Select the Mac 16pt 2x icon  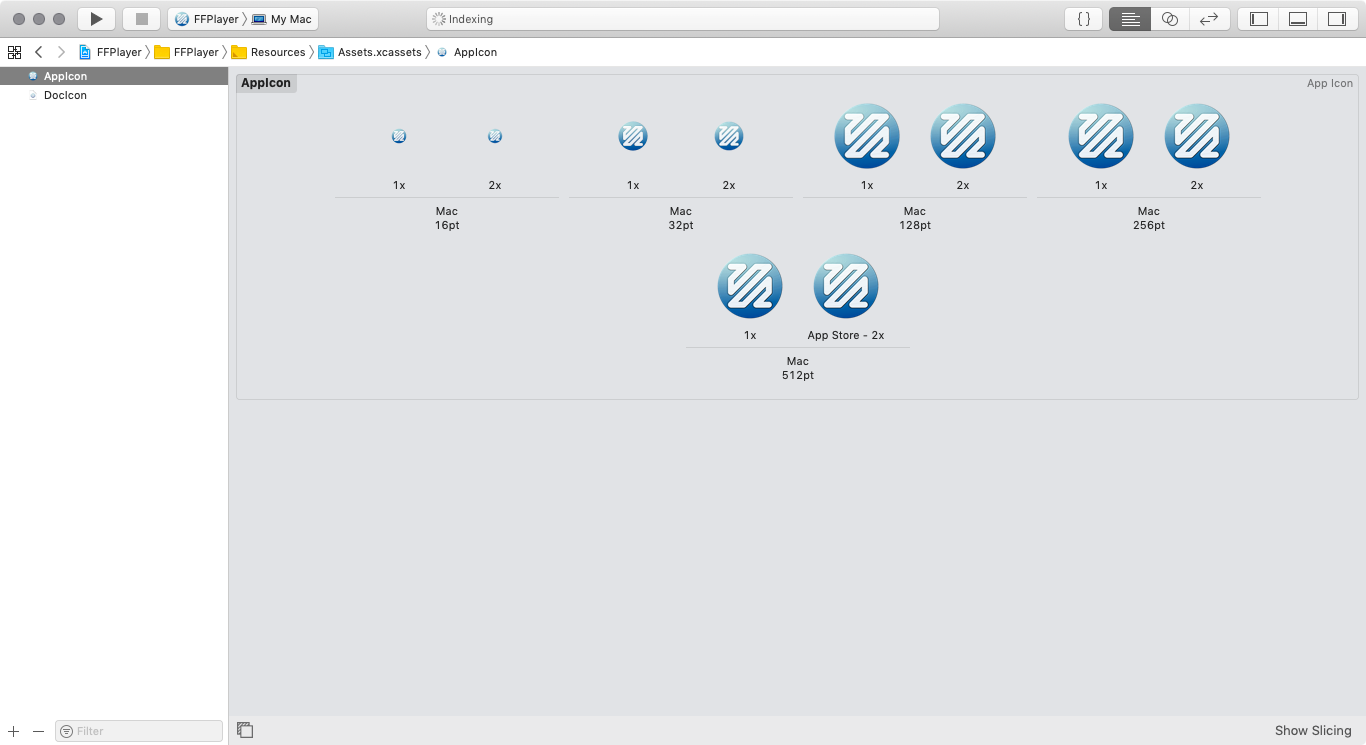(495, 136)
